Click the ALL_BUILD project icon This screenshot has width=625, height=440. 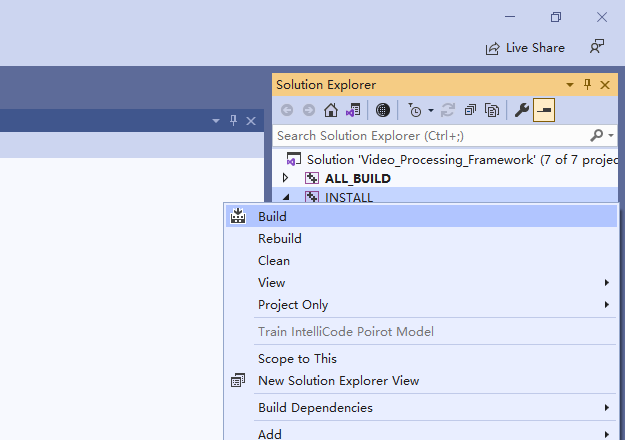(x=312, y=178)
